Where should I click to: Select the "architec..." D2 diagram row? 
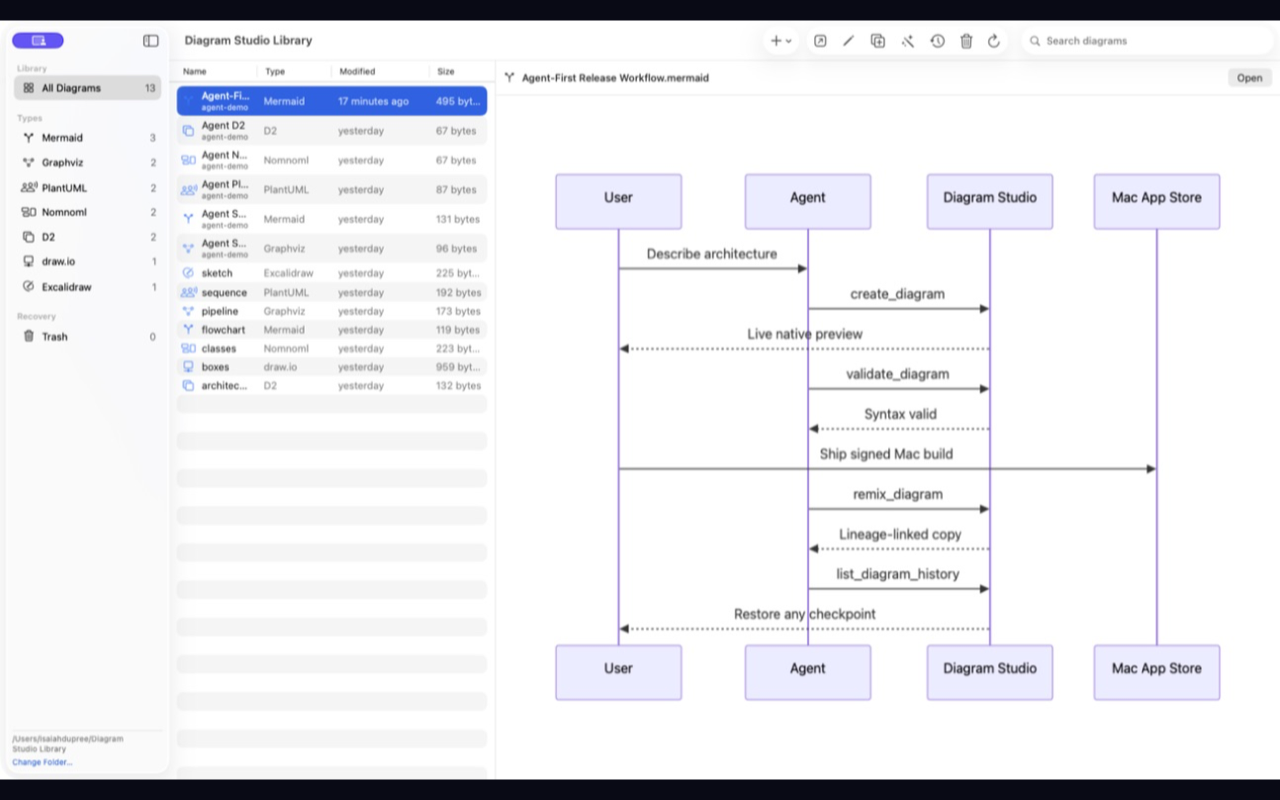click(332, 386)
